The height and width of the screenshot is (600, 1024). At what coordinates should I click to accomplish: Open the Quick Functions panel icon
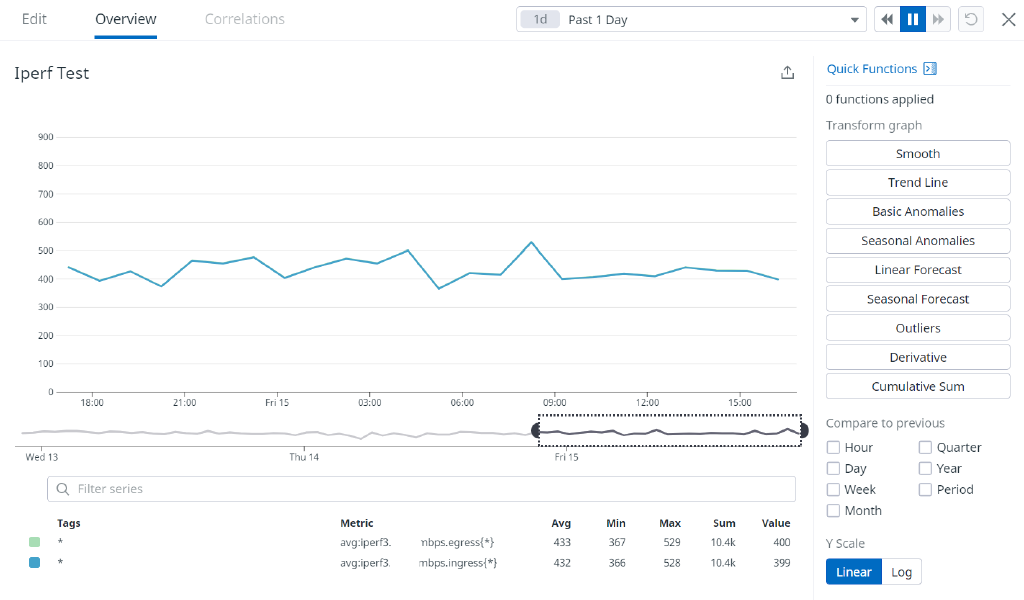(929, 68)
